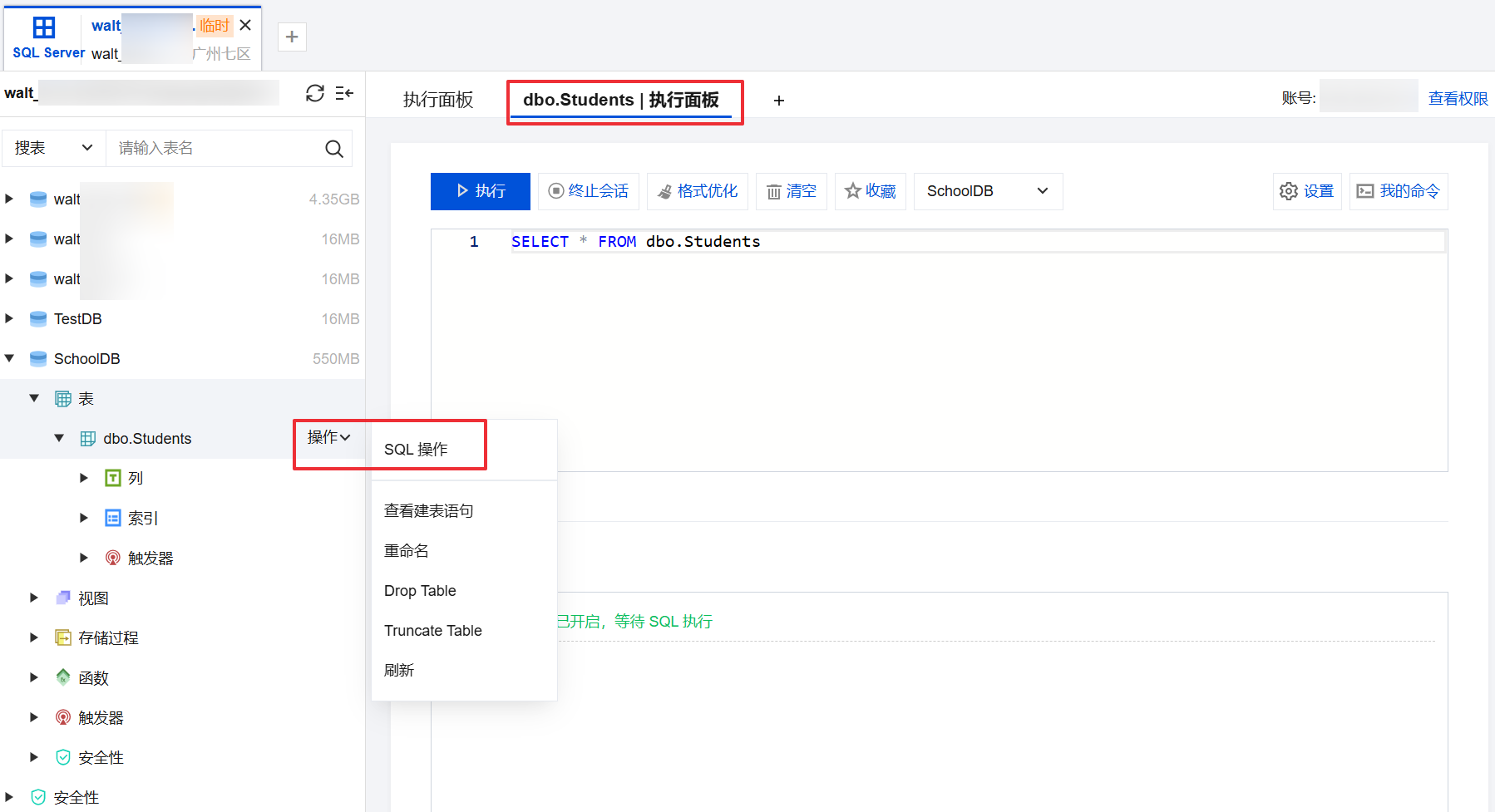Choose 查看建表语句 from the context menu
1495x812 pixels.
coord(428,511)
